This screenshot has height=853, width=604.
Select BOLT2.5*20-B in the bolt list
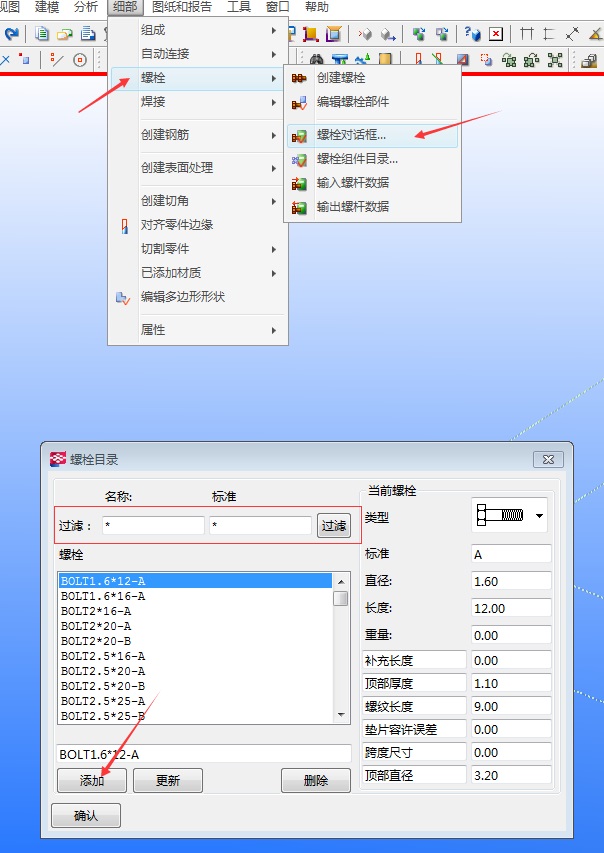click(x=195, y=686)
